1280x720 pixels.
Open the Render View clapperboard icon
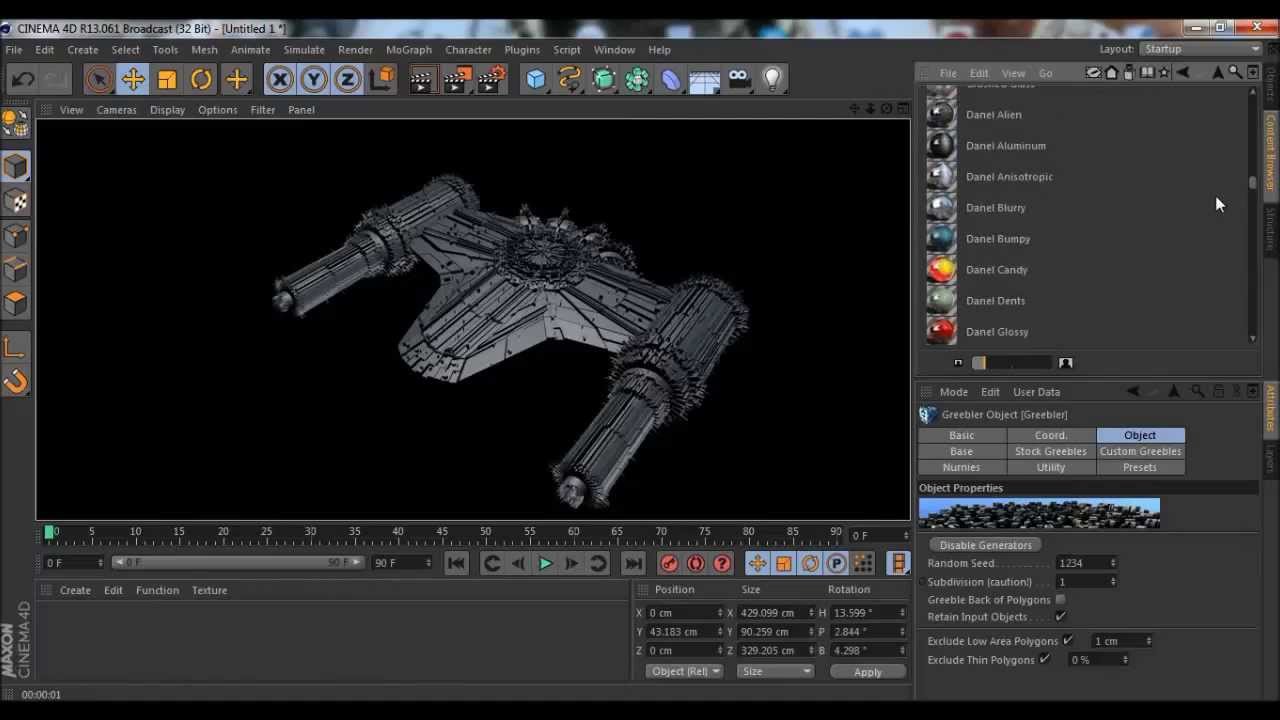[422, 79]
